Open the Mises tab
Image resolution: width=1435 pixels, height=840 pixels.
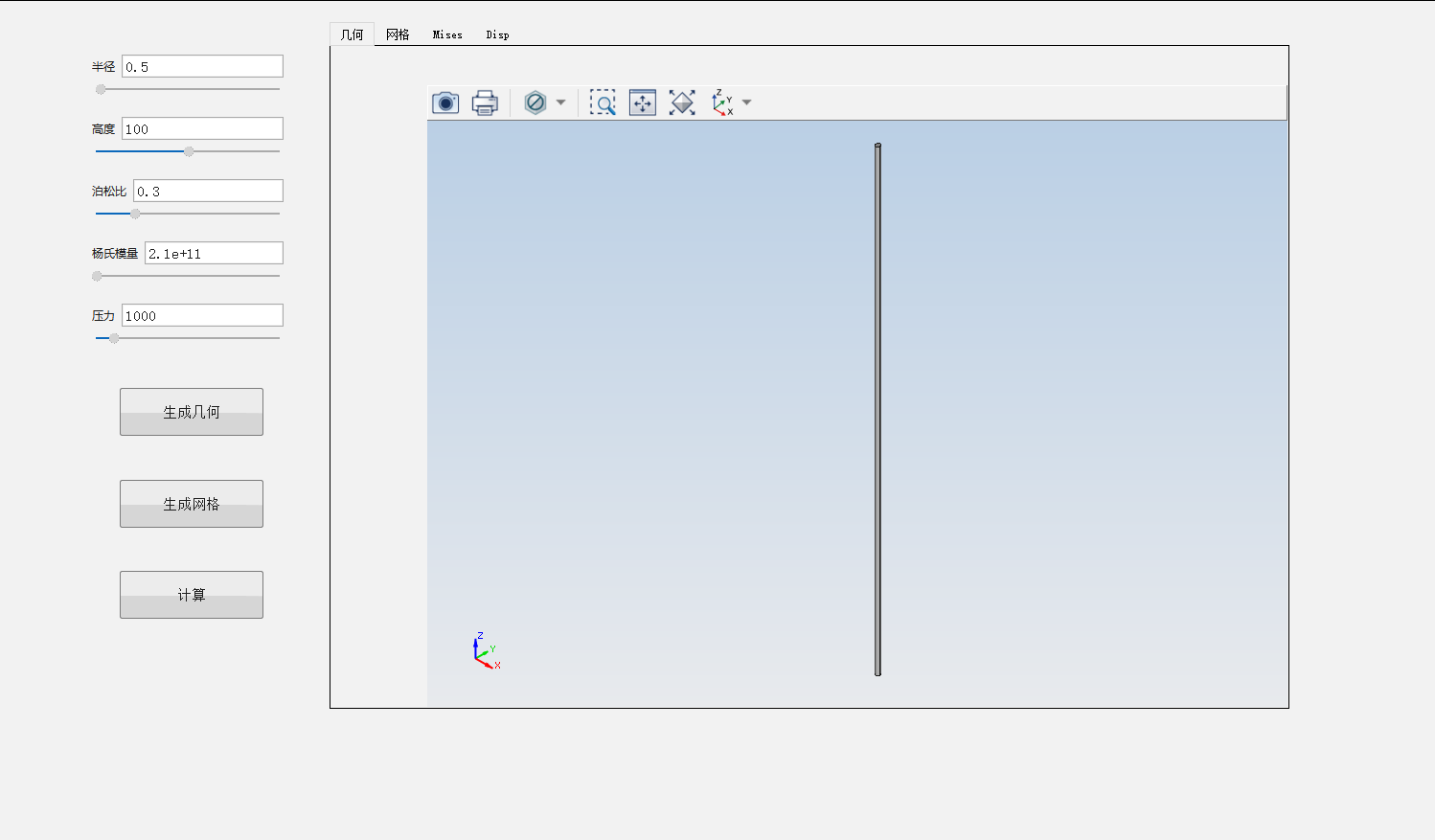click(x=447, y=34)
